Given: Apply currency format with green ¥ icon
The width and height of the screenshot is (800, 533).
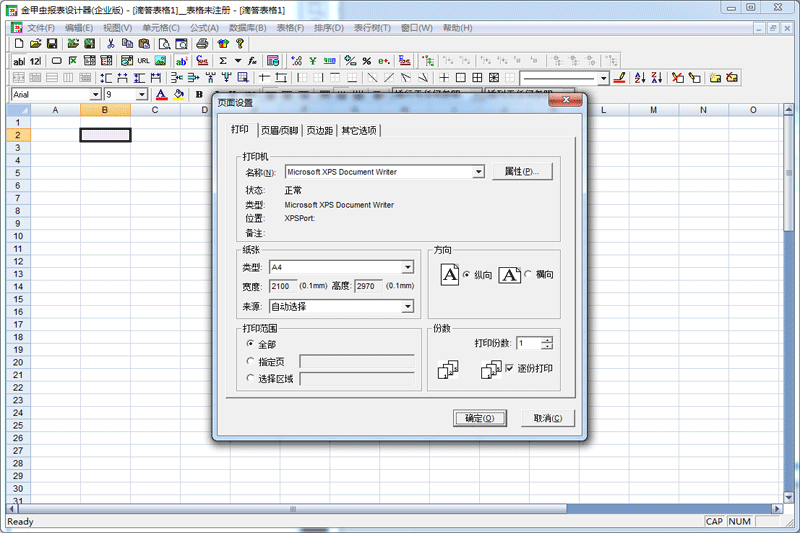Looking at the screenshot, I should 312,61.
